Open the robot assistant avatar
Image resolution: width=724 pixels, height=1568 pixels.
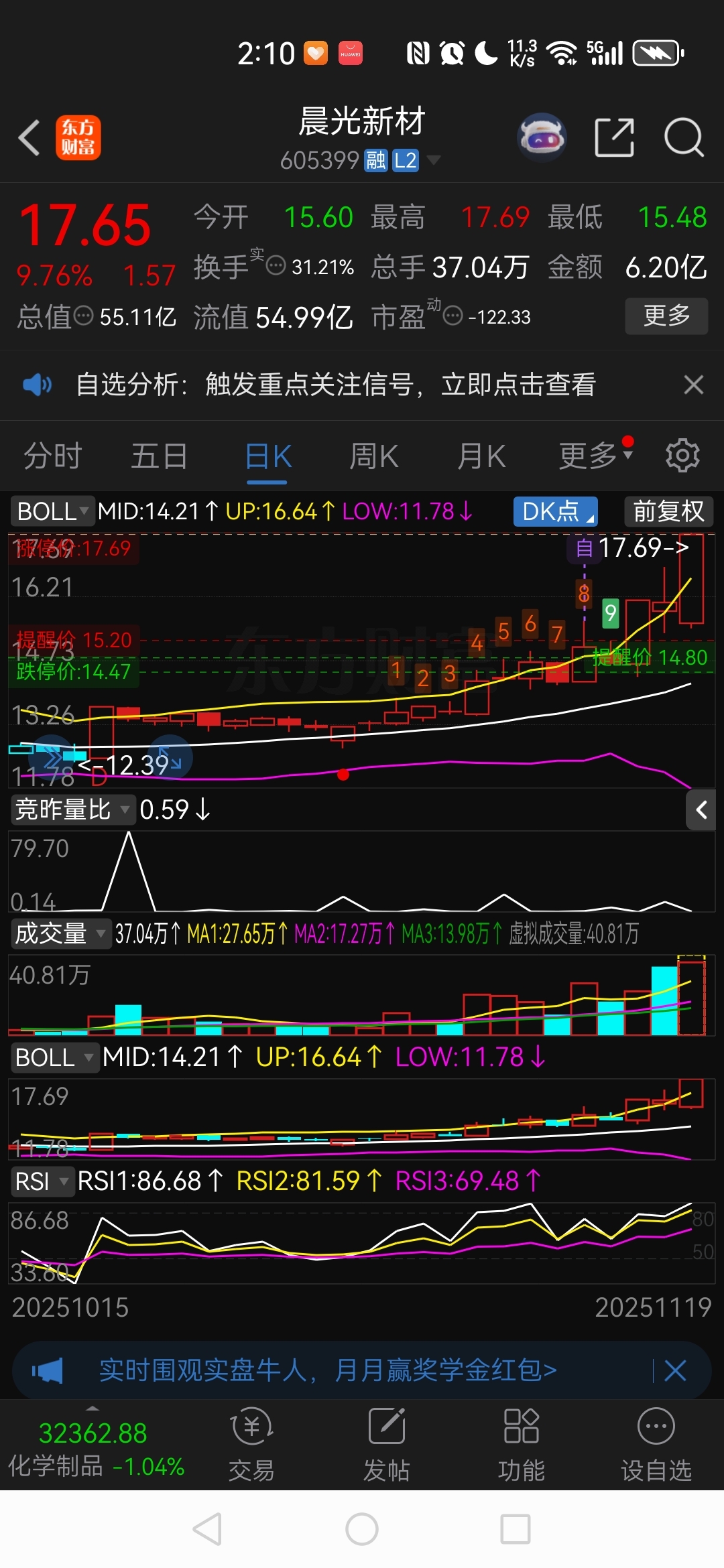542,137
